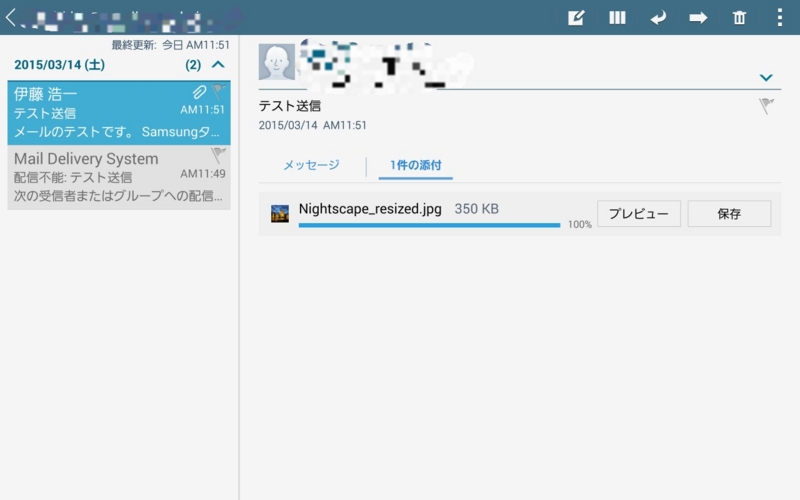Toggle flag on 伊藤 浩一 message in list
Viewport: 800px width, 500px height.
click(218, 92)
